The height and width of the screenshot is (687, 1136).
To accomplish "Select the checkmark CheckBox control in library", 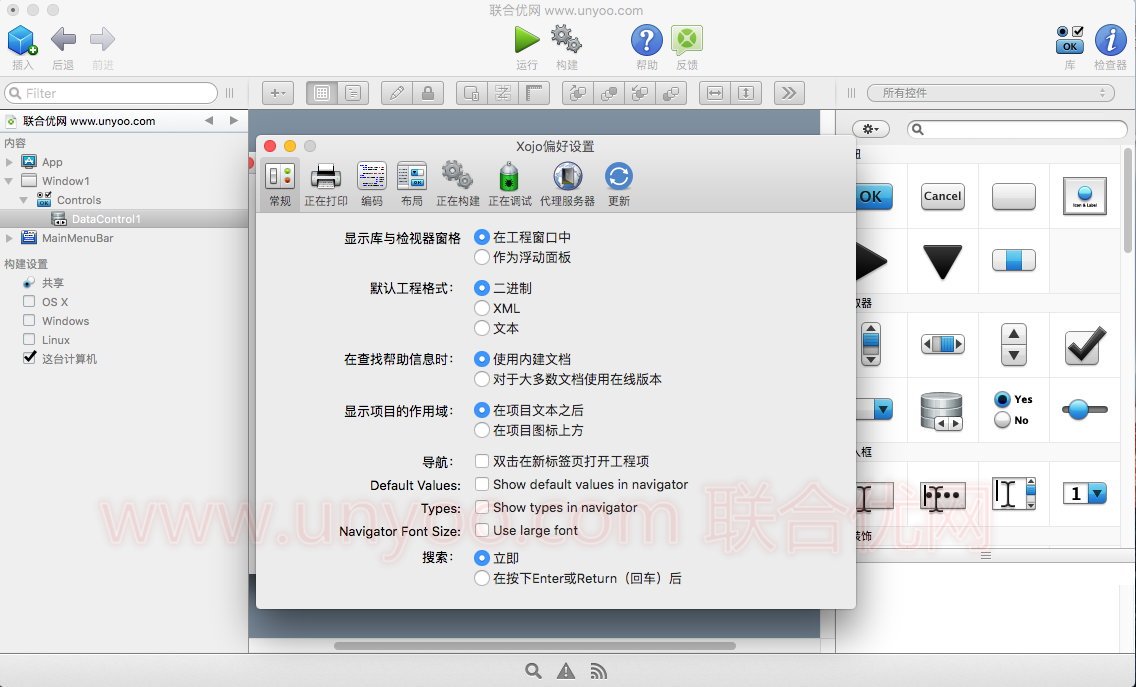I will [x=1085, y=345].
